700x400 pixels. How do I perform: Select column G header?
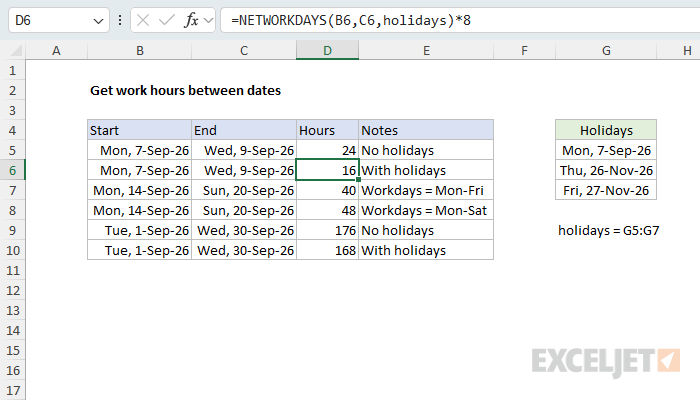(x=606, y=50)
